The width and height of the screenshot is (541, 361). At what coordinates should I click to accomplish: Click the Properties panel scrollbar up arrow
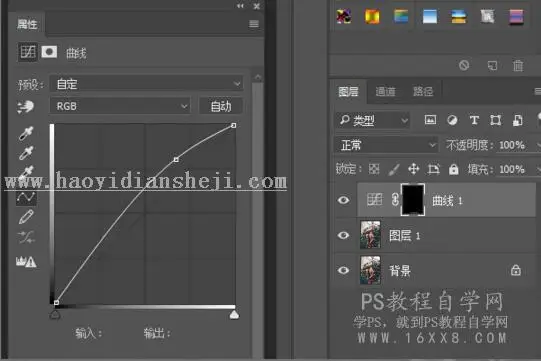[258, 77]
